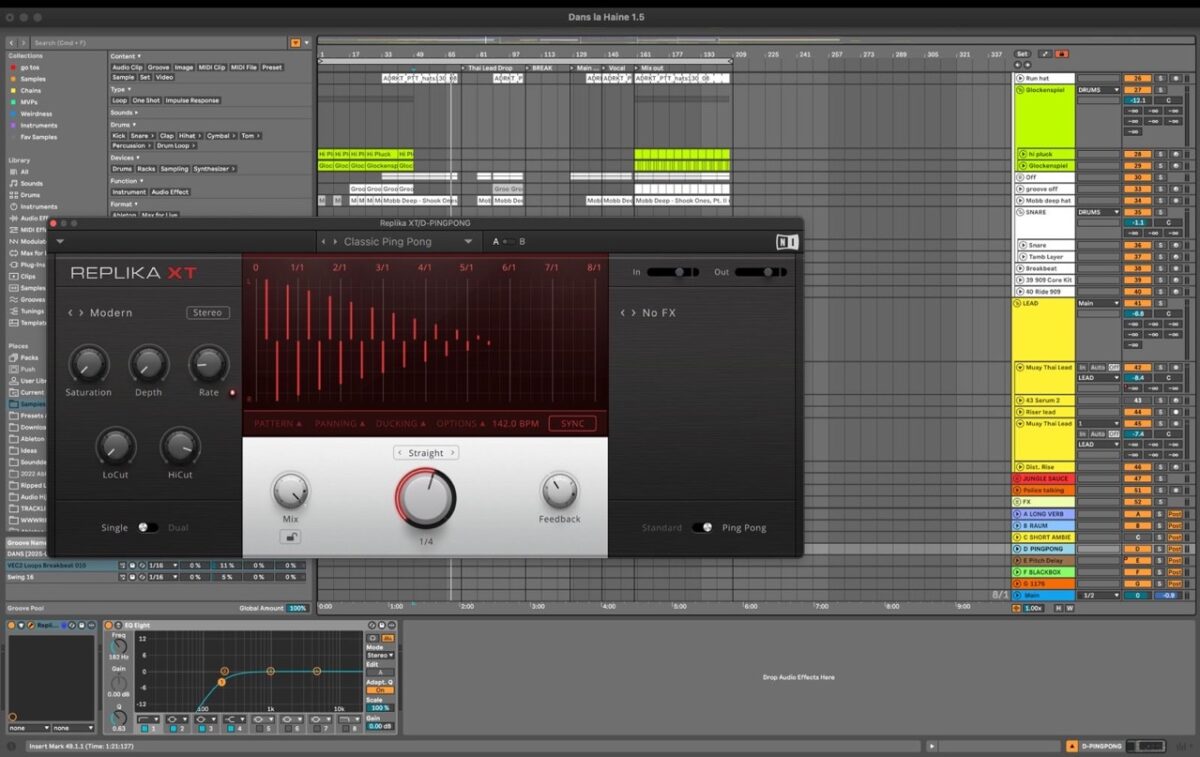Go to previous preset before Classic Ping Pong
The image size is (1200, 757).
pos(323,241)
